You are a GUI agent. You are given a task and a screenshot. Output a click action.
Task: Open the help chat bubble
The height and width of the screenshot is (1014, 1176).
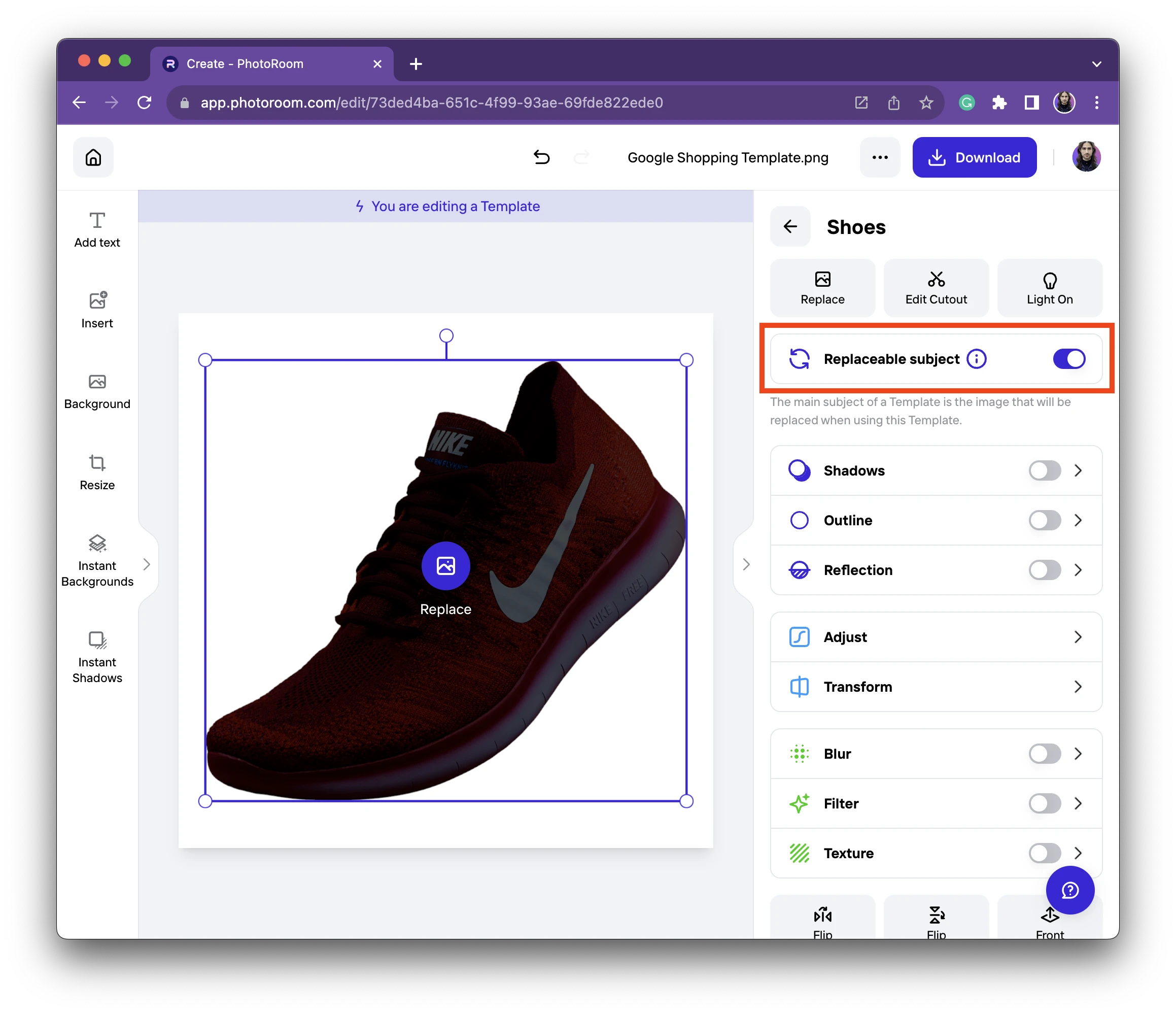[x=1070, y=890]
